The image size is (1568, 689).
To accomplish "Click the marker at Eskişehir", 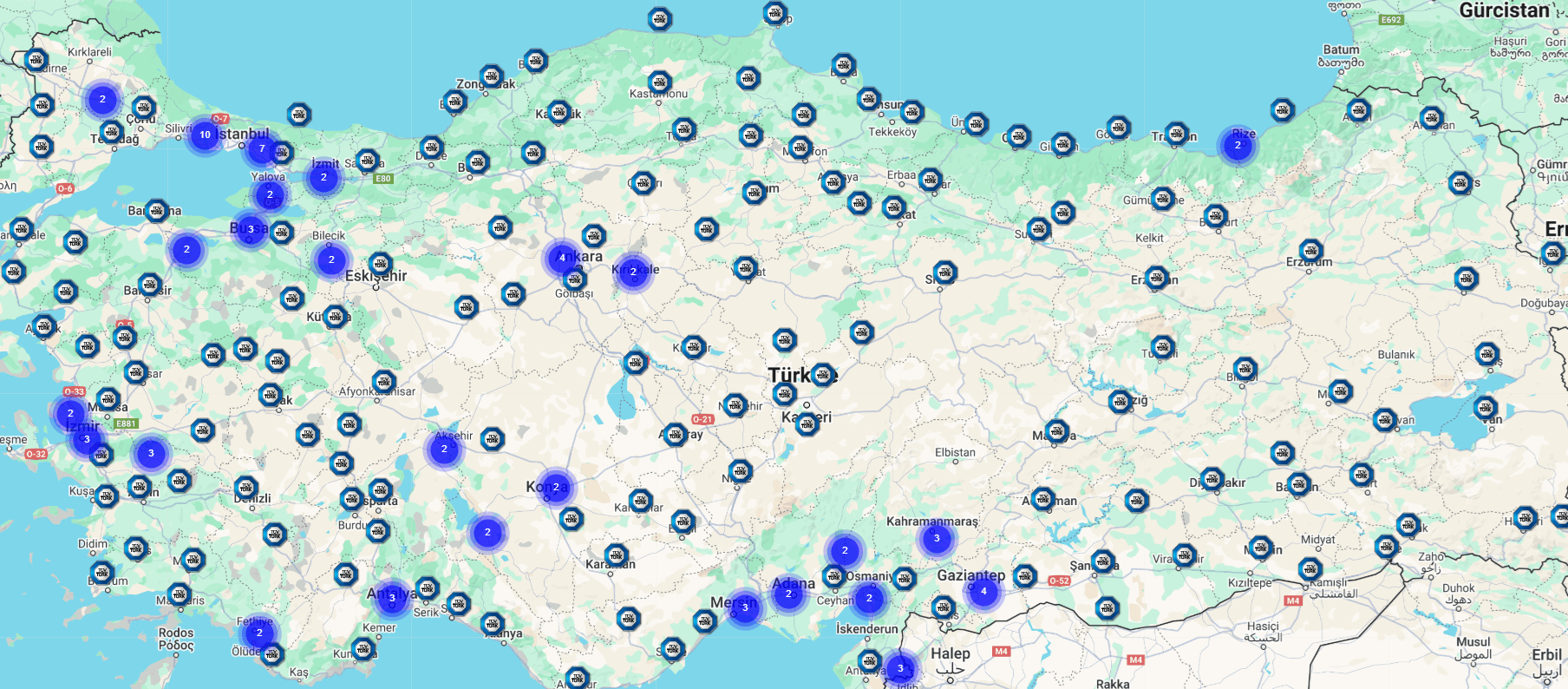I will pos(380,264).
